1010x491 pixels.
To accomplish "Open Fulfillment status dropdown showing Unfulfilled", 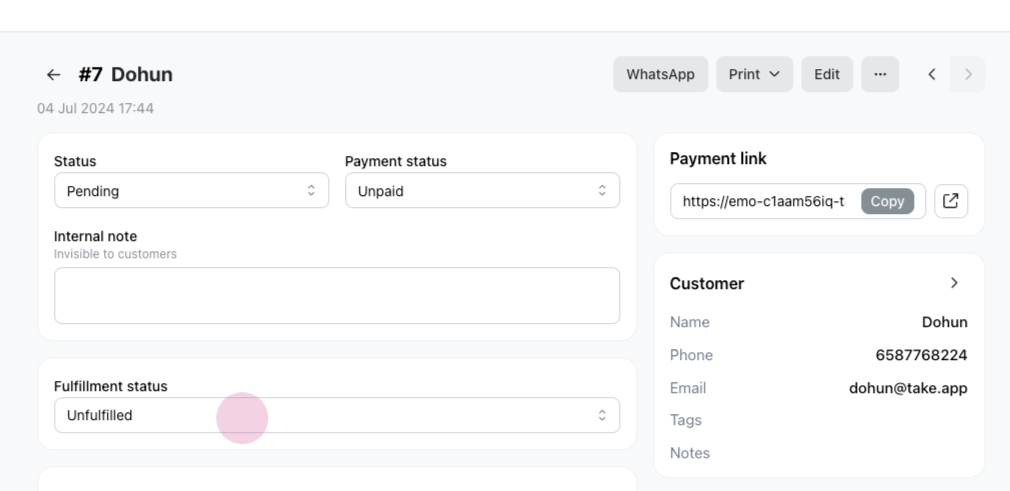I will 337,415.
